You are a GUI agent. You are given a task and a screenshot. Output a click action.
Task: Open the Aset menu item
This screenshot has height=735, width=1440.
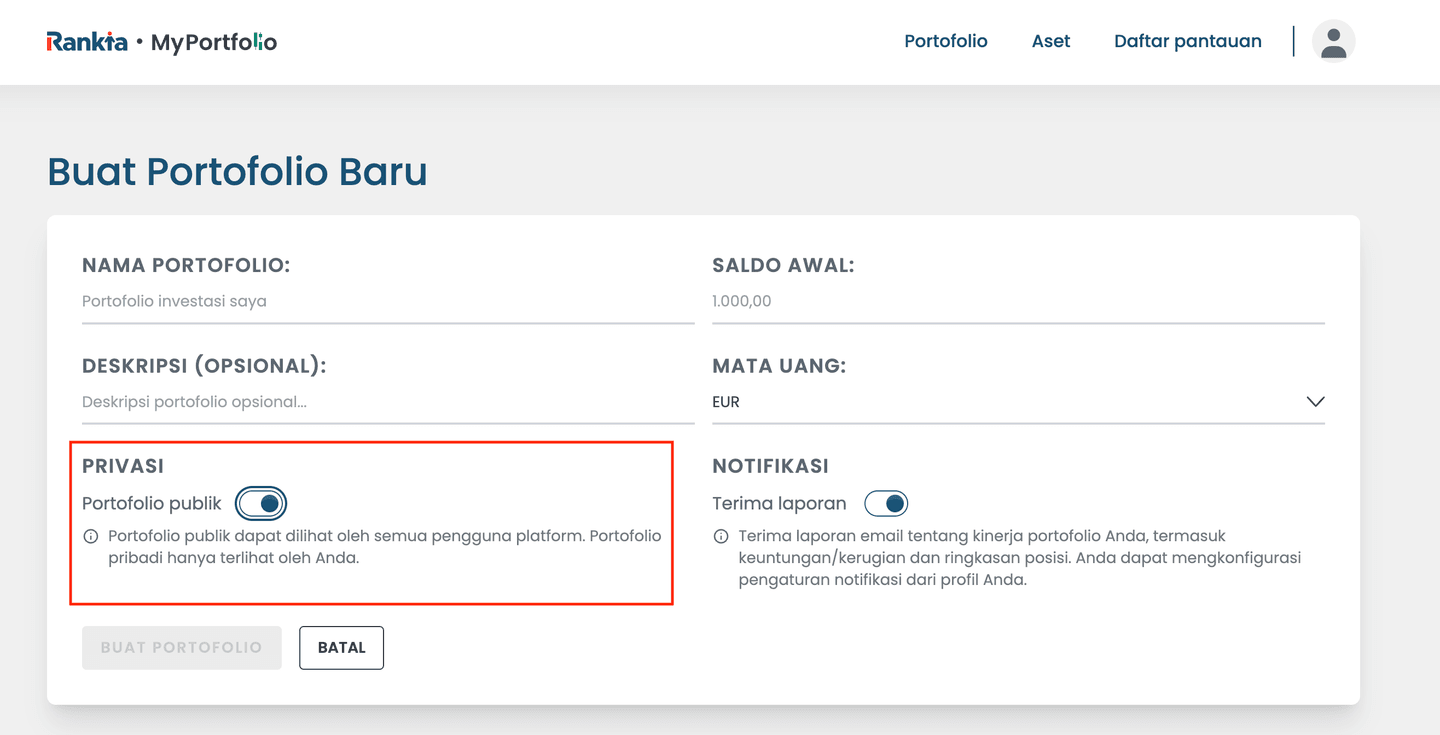(x=1051, y=41)
